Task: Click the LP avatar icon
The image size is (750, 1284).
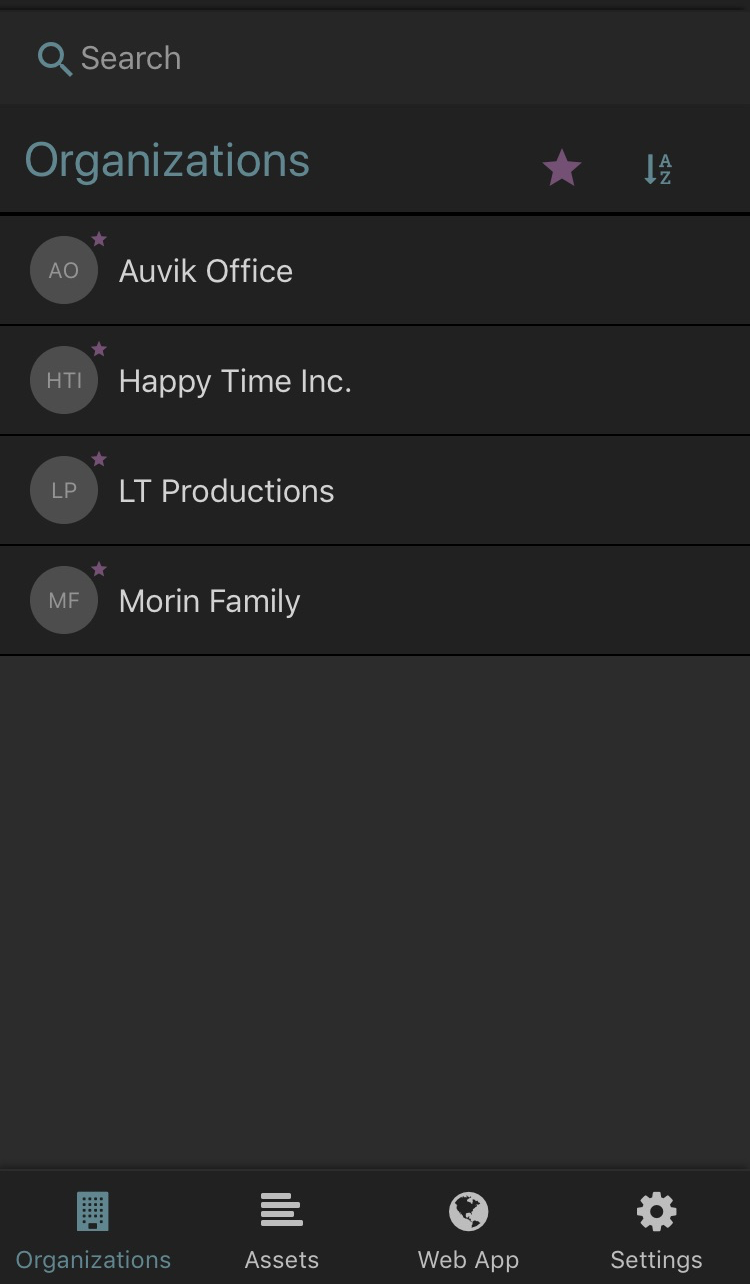Action: [x=64, y=491]
